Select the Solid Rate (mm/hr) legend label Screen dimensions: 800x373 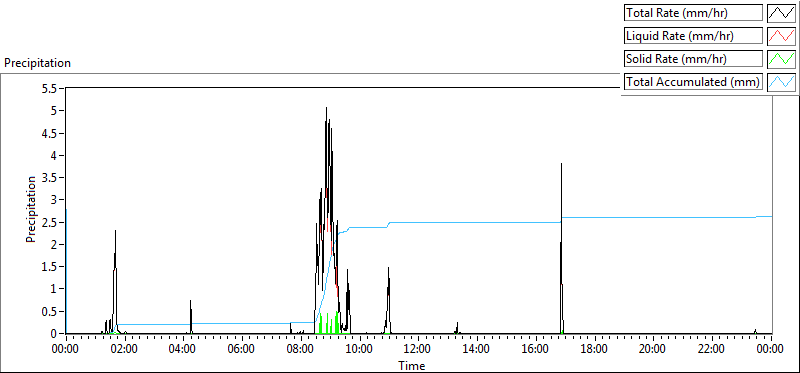(693, 59)
